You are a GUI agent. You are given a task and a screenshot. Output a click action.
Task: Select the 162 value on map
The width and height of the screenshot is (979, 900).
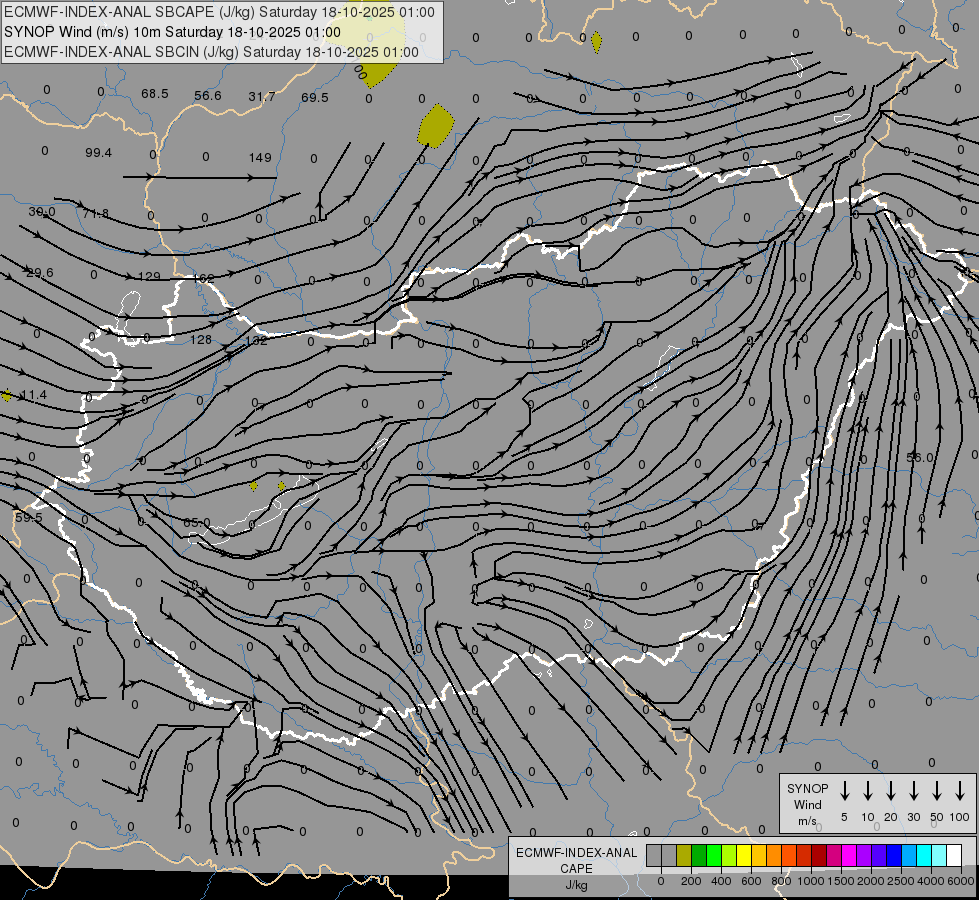click(204, 279)
